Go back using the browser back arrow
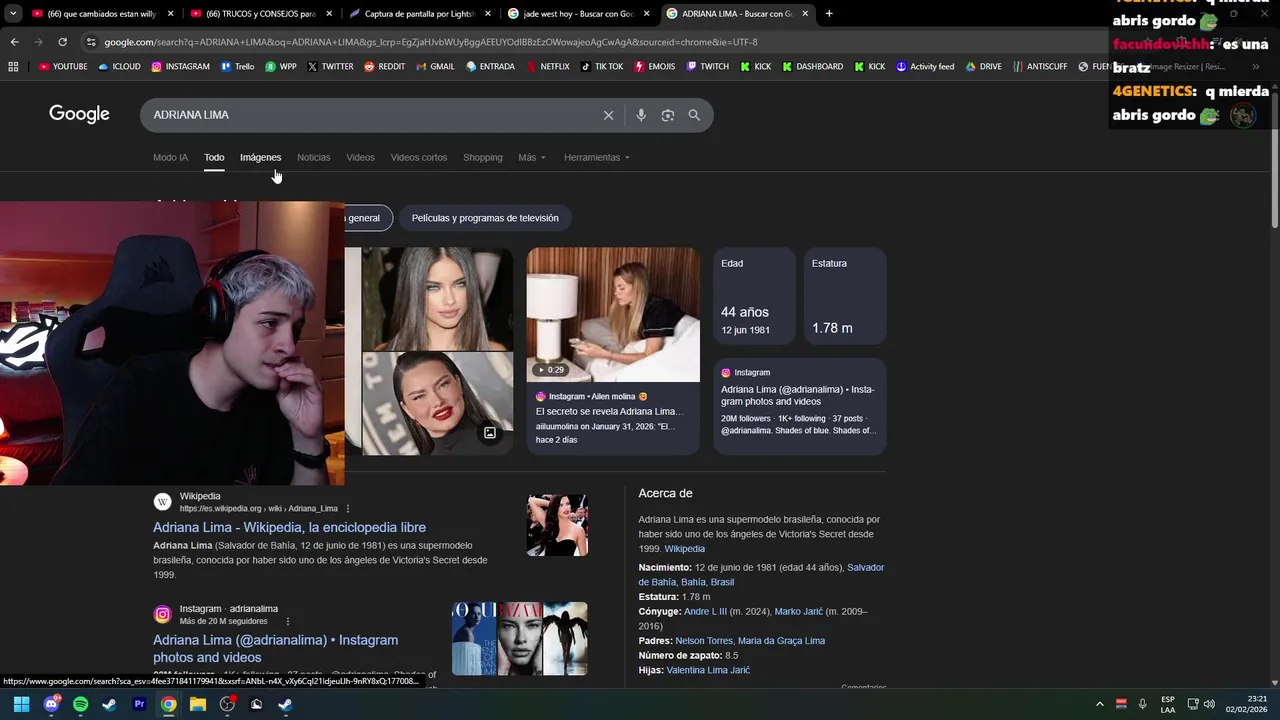1280x720 pixels. pyautogui.click(x=14, y=42)
